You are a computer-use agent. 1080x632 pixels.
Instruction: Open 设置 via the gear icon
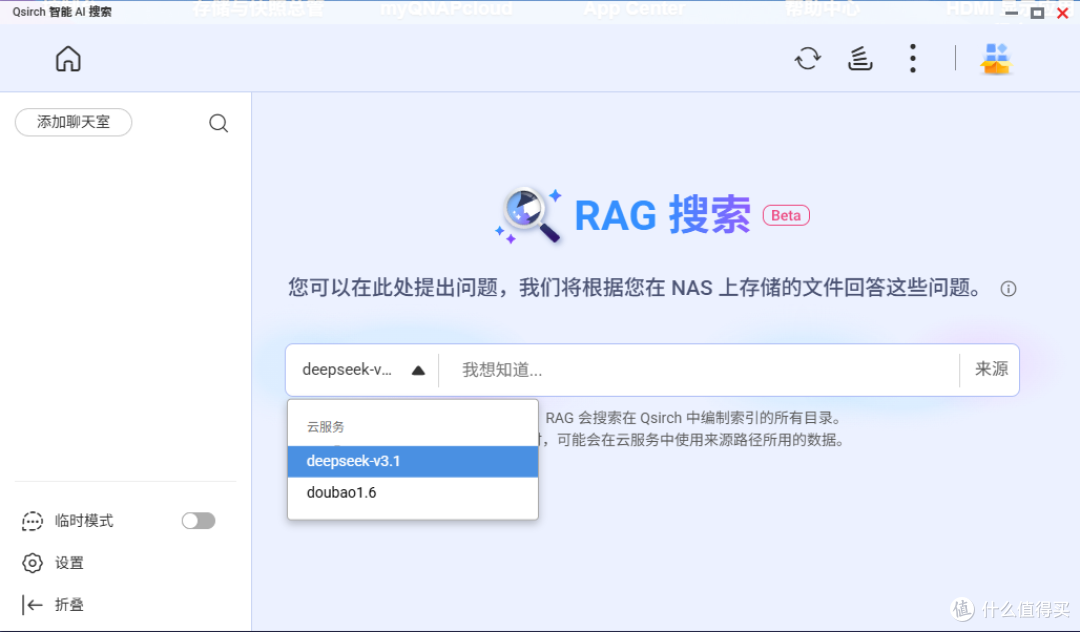32,563
